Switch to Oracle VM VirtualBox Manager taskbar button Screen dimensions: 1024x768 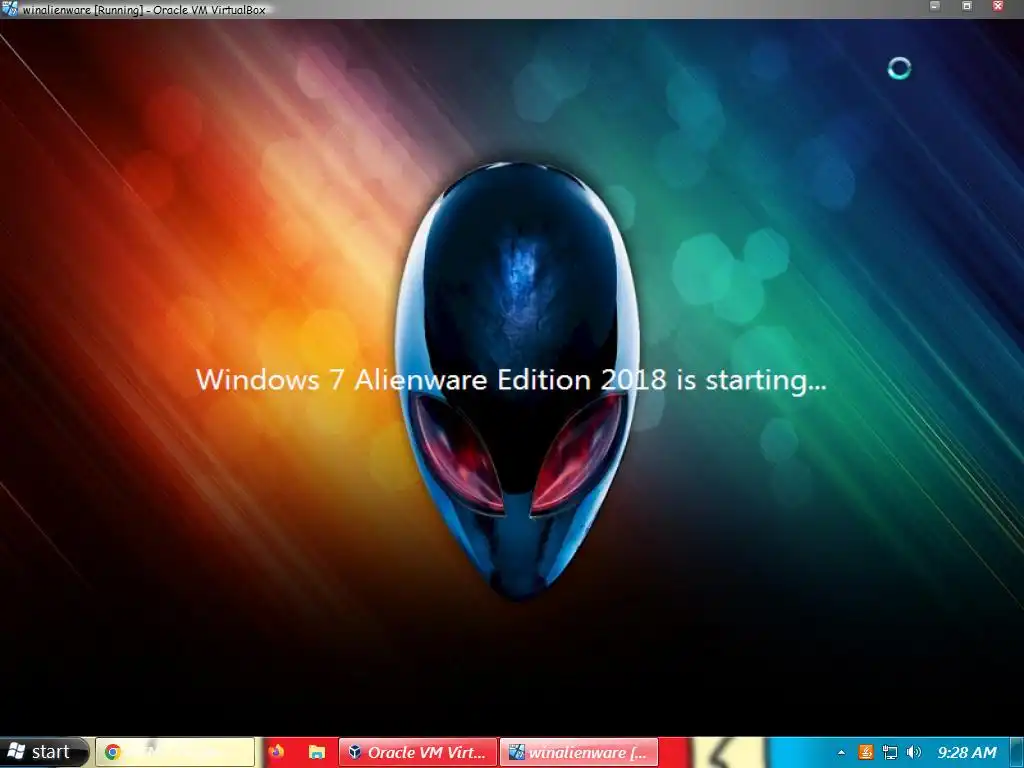418,752
